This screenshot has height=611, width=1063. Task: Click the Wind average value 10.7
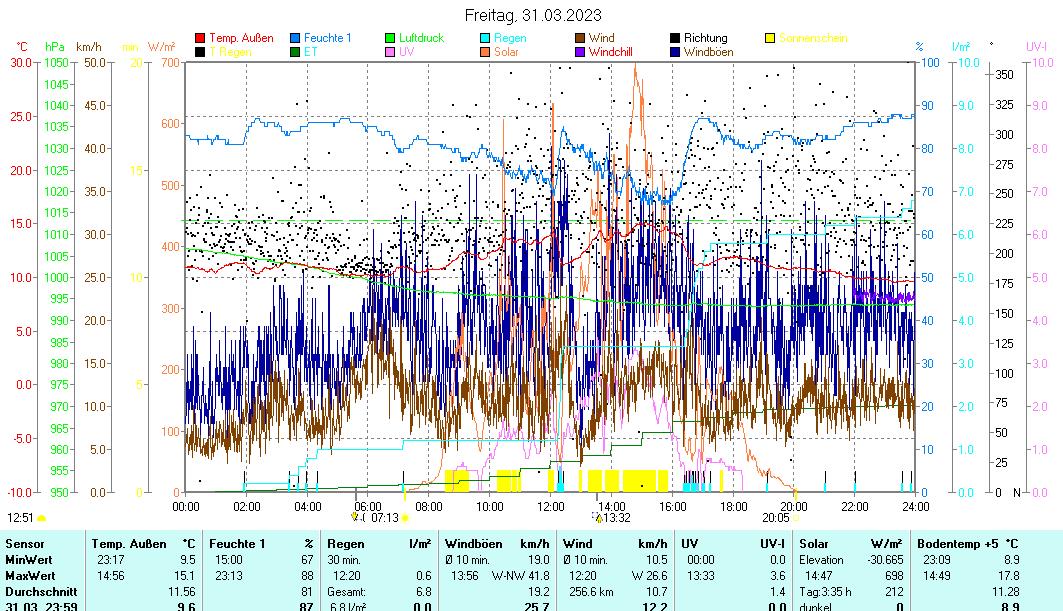[x=657, y=592]
